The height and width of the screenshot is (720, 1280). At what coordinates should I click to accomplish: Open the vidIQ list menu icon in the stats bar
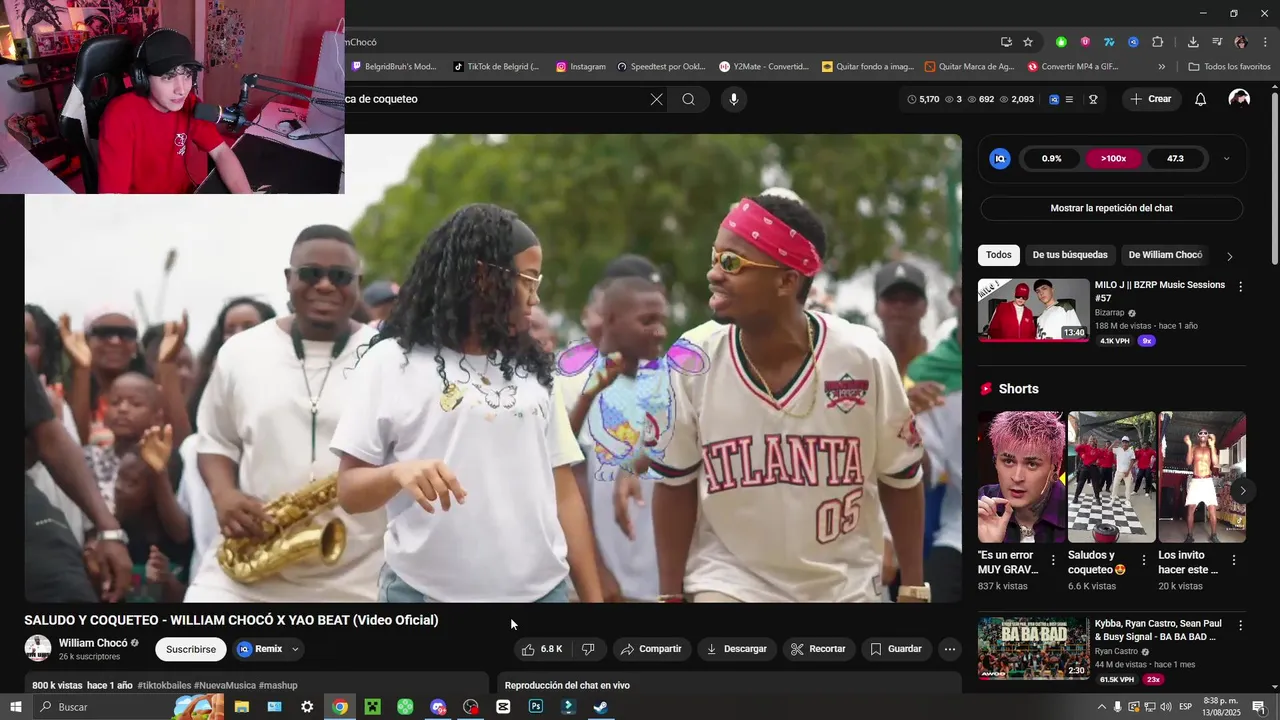[1069, 99]
